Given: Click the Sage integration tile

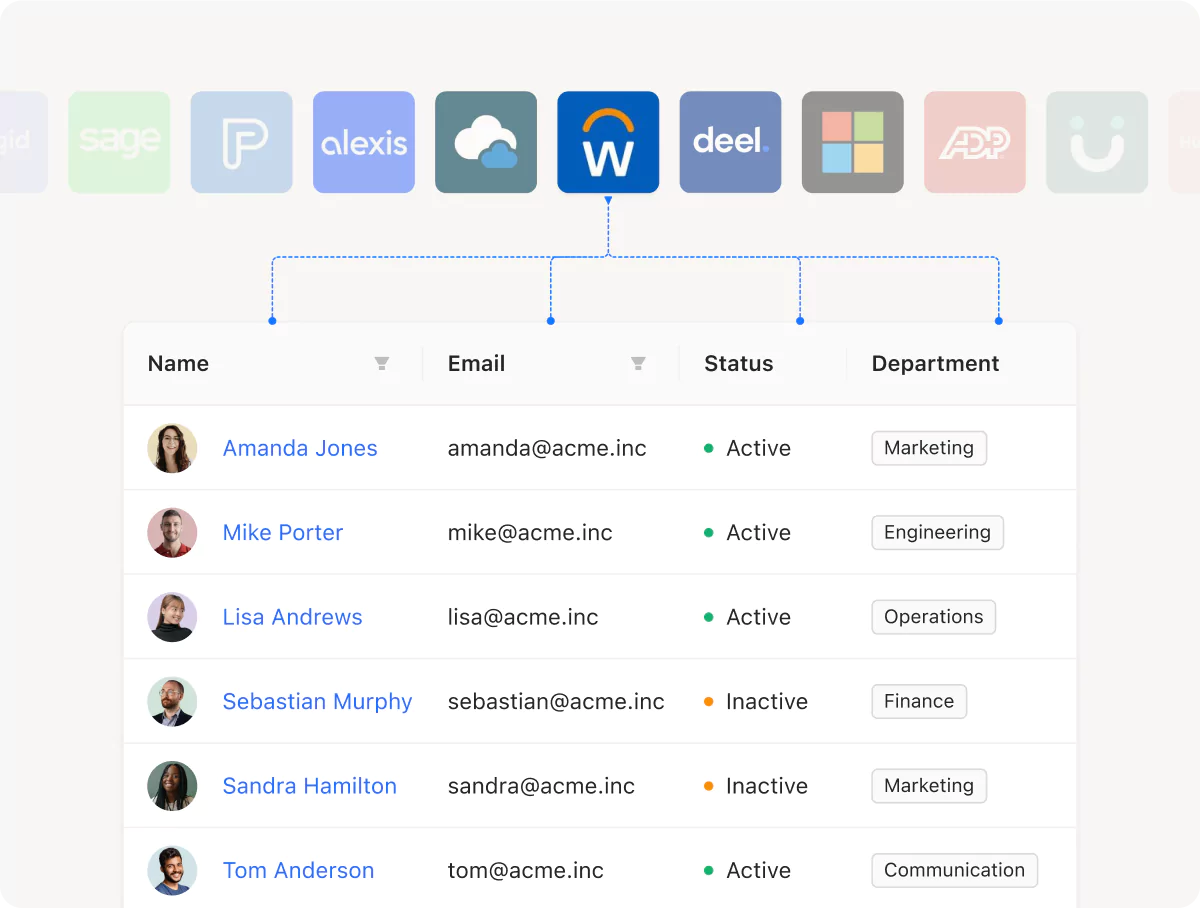Looking at the screenshot, I should 119,142.
